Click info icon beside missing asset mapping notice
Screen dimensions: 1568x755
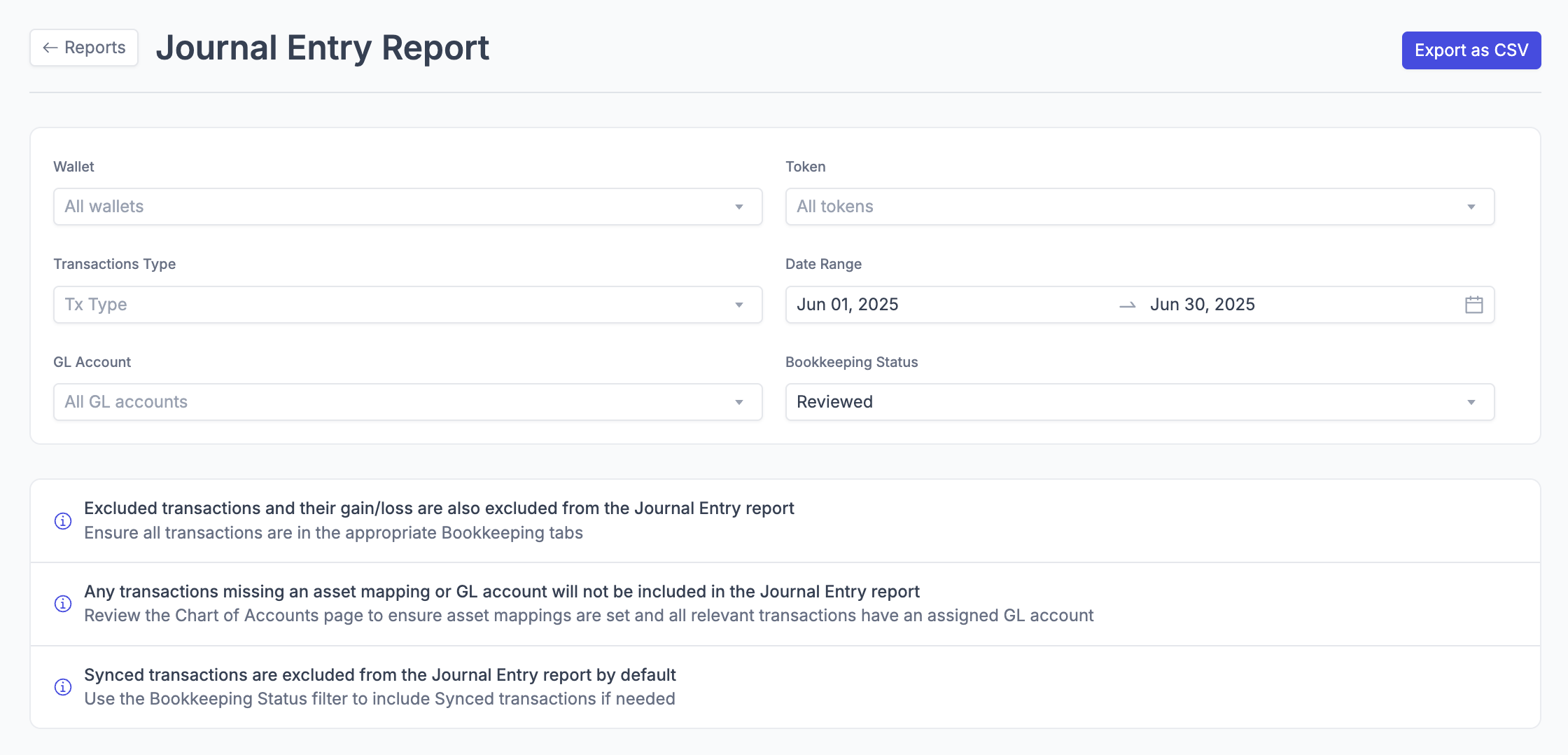click(63, 604)
